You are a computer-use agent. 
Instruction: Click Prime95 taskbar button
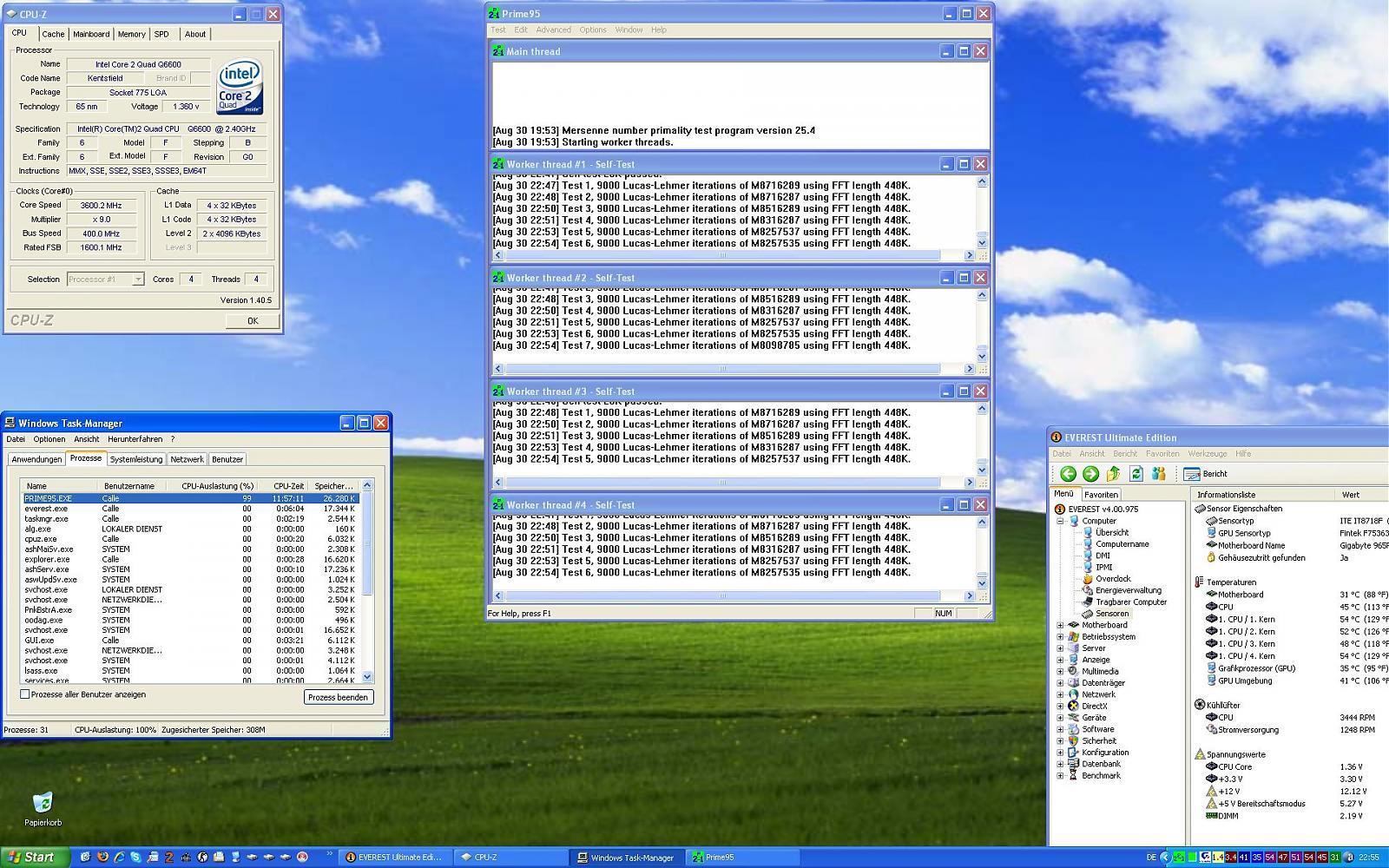pyautogui.click(x=741, y=858)
